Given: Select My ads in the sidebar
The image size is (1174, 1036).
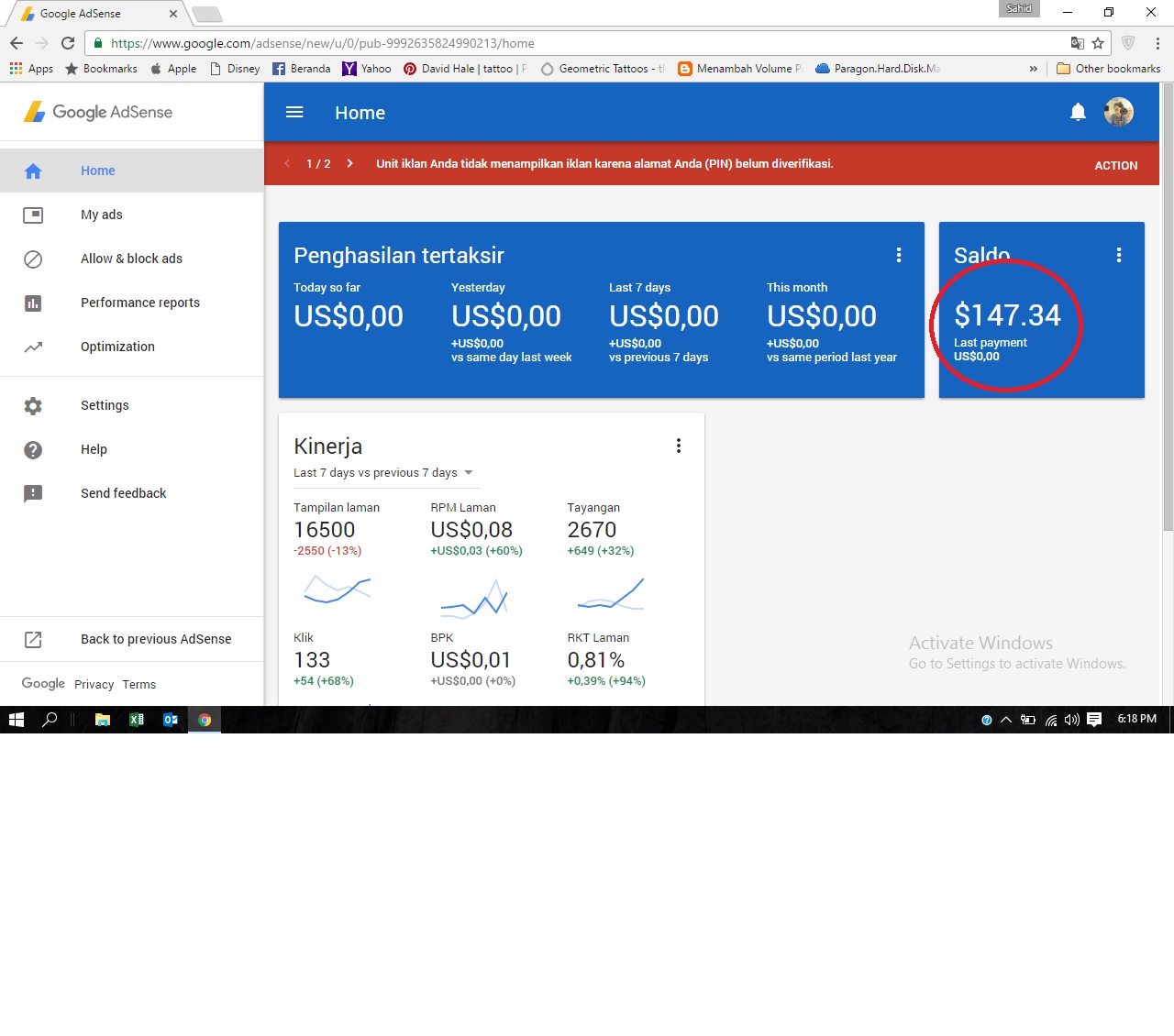Looking at the screenshot, I should [132, 215].
